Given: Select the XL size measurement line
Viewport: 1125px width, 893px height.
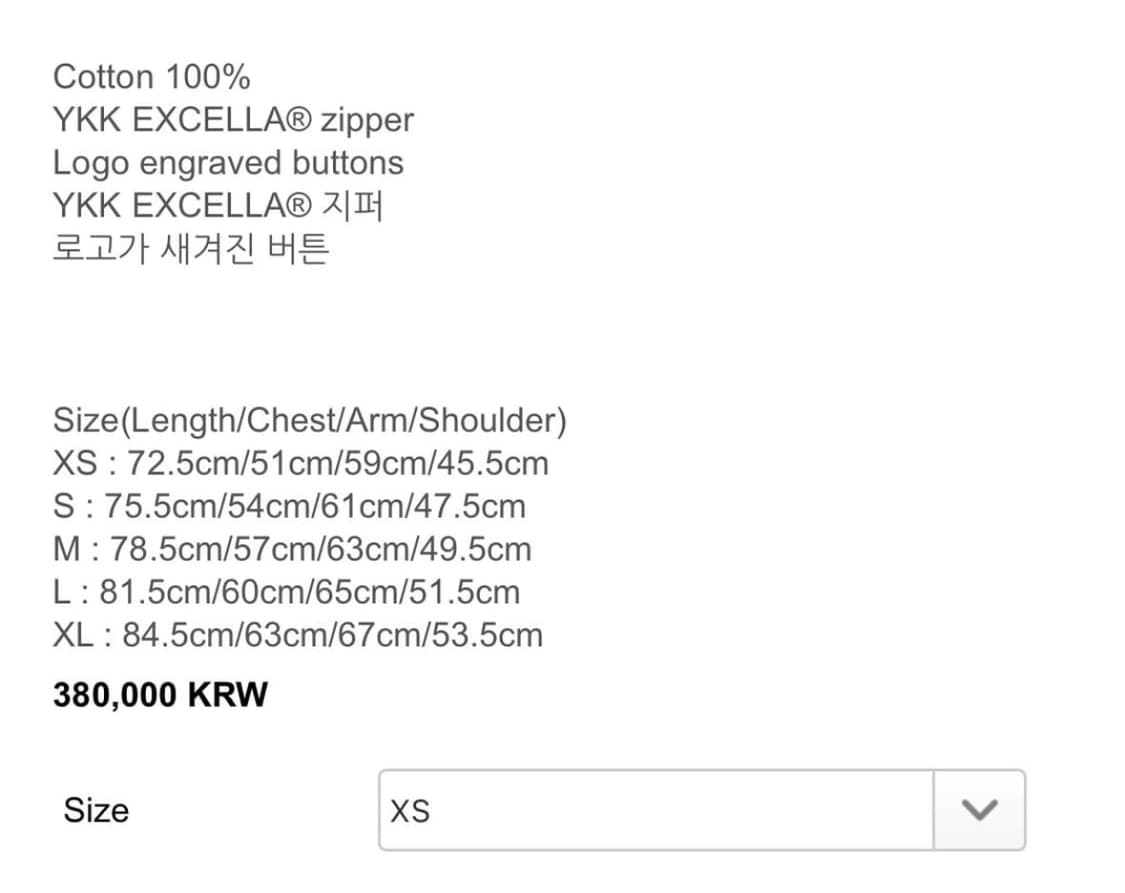Looking at the screenshot, I should coord(298,634).
